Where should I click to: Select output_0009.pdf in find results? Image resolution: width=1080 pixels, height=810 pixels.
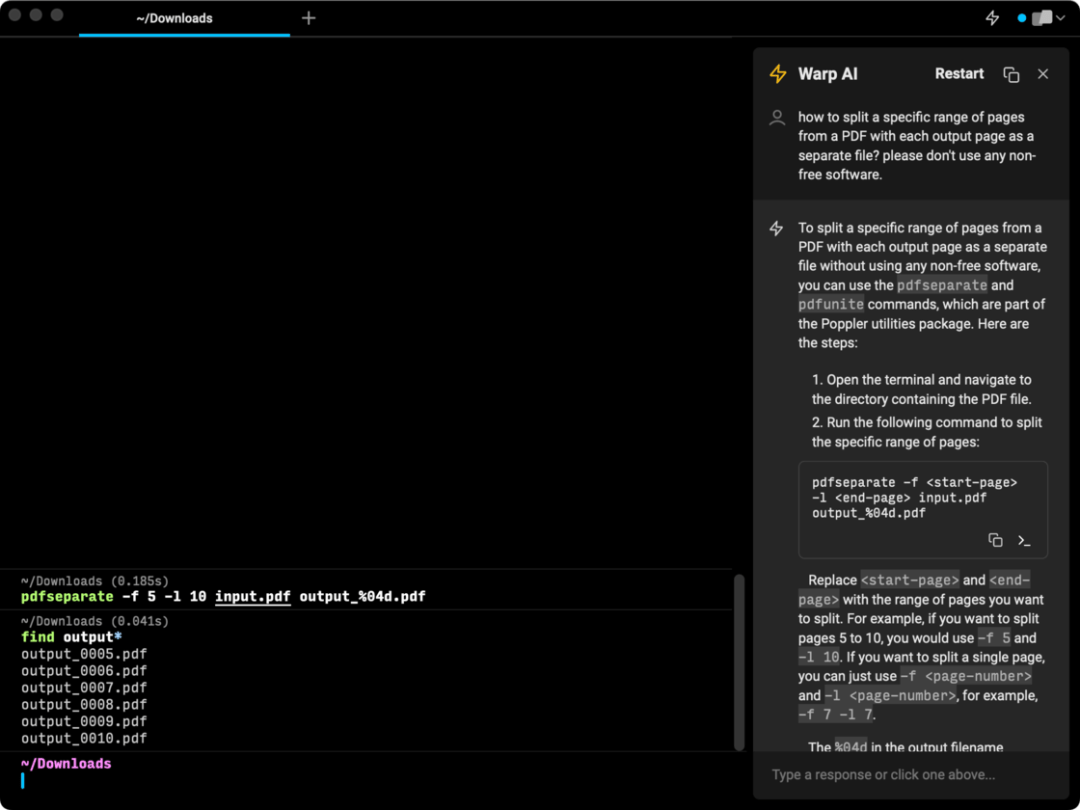point(84,722)
